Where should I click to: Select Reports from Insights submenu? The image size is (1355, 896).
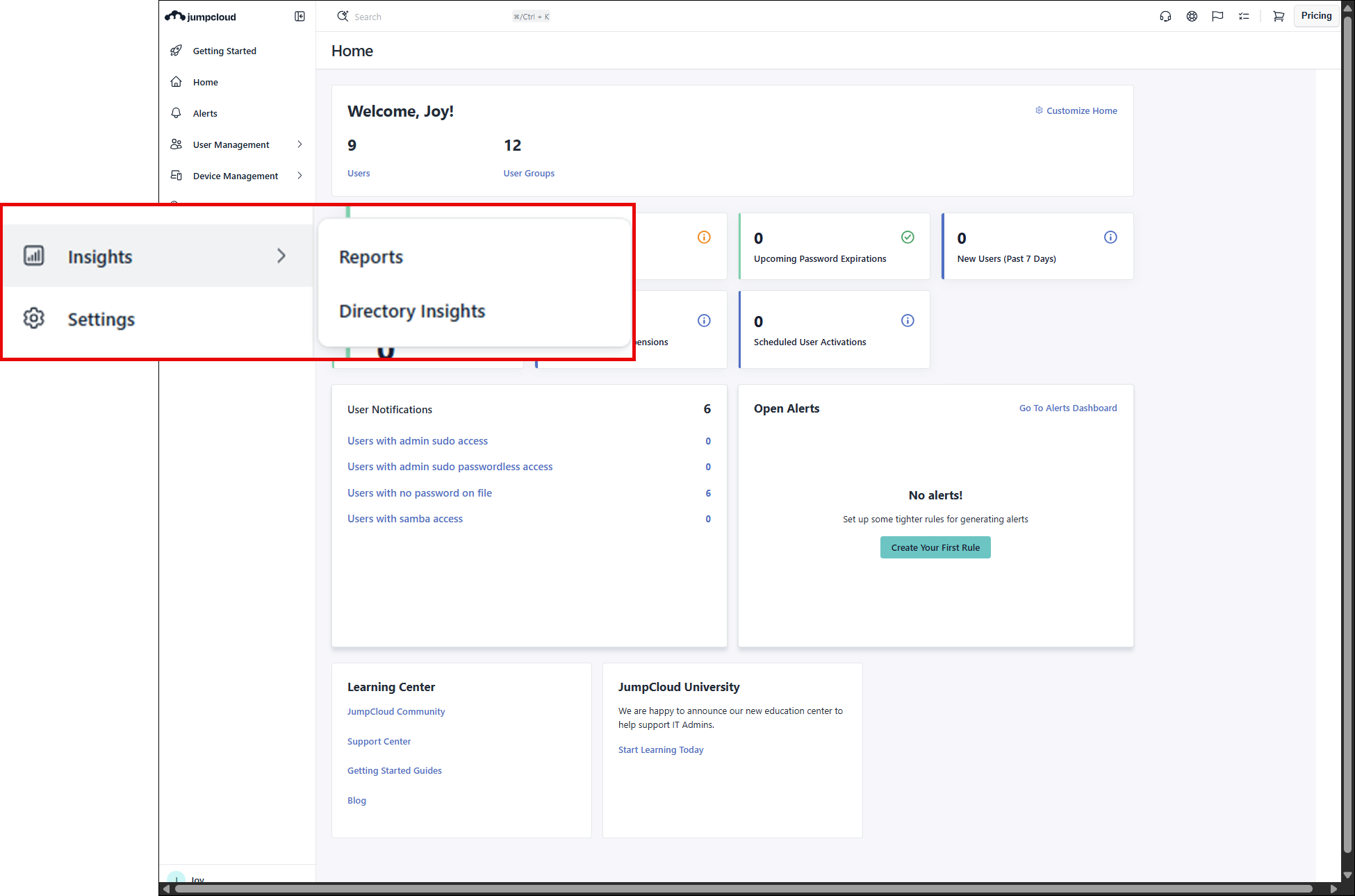(x=371, y=257)
